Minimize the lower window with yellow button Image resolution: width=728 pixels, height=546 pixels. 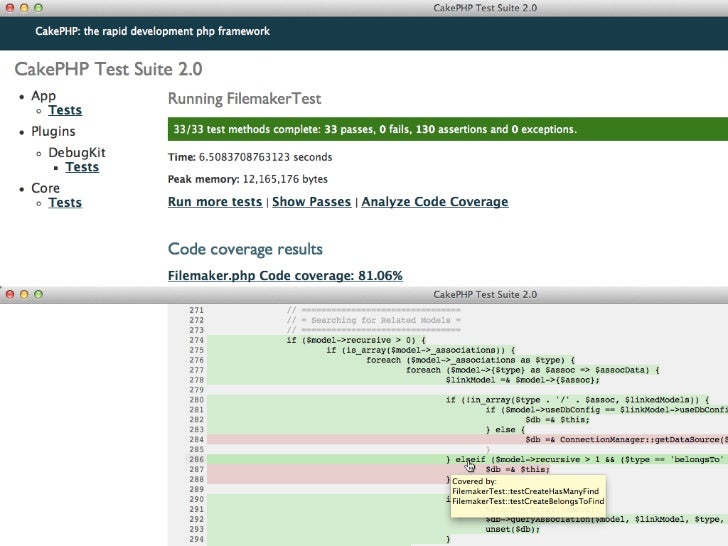pos(23,295)
